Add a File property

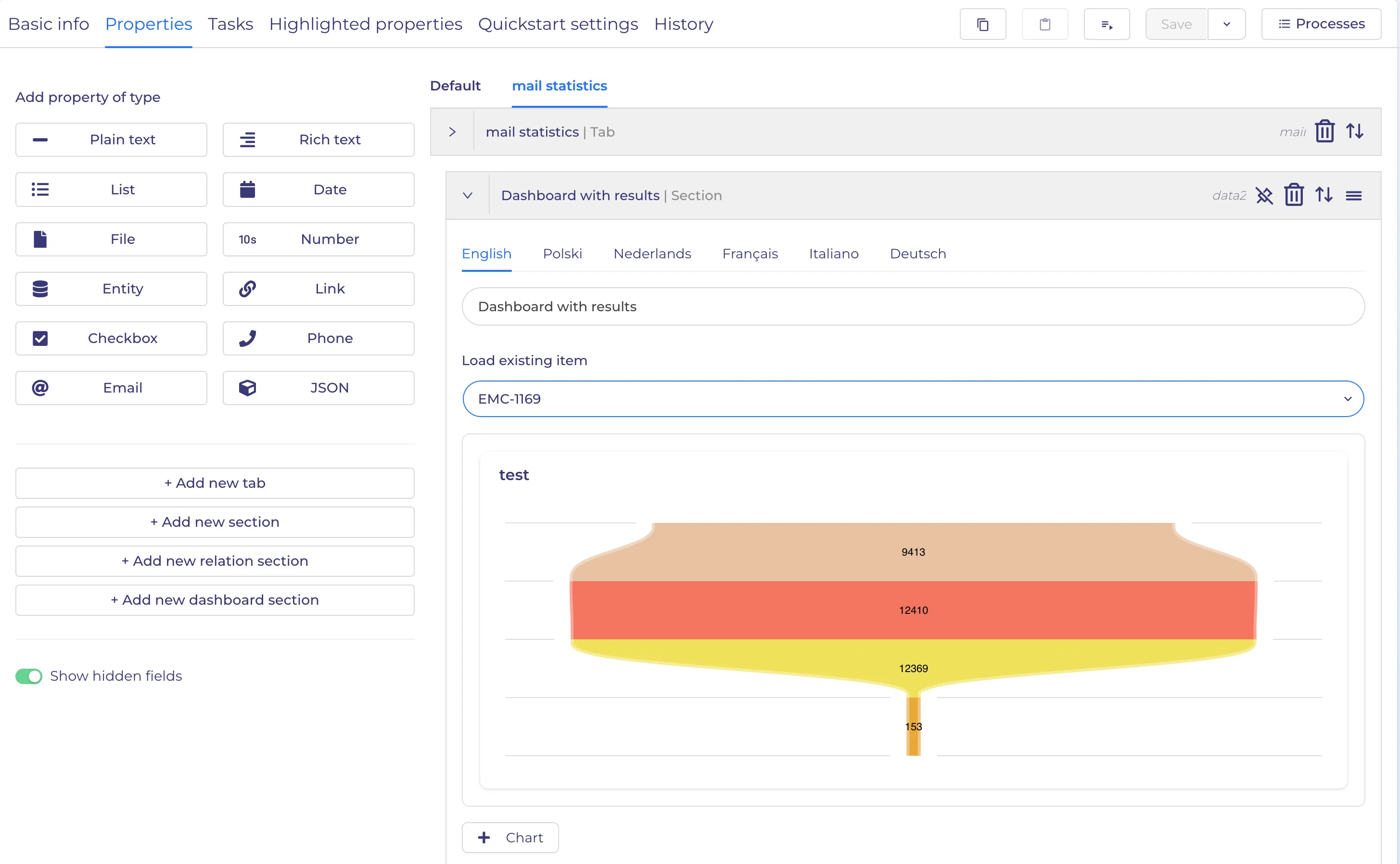tap(112, 239)
